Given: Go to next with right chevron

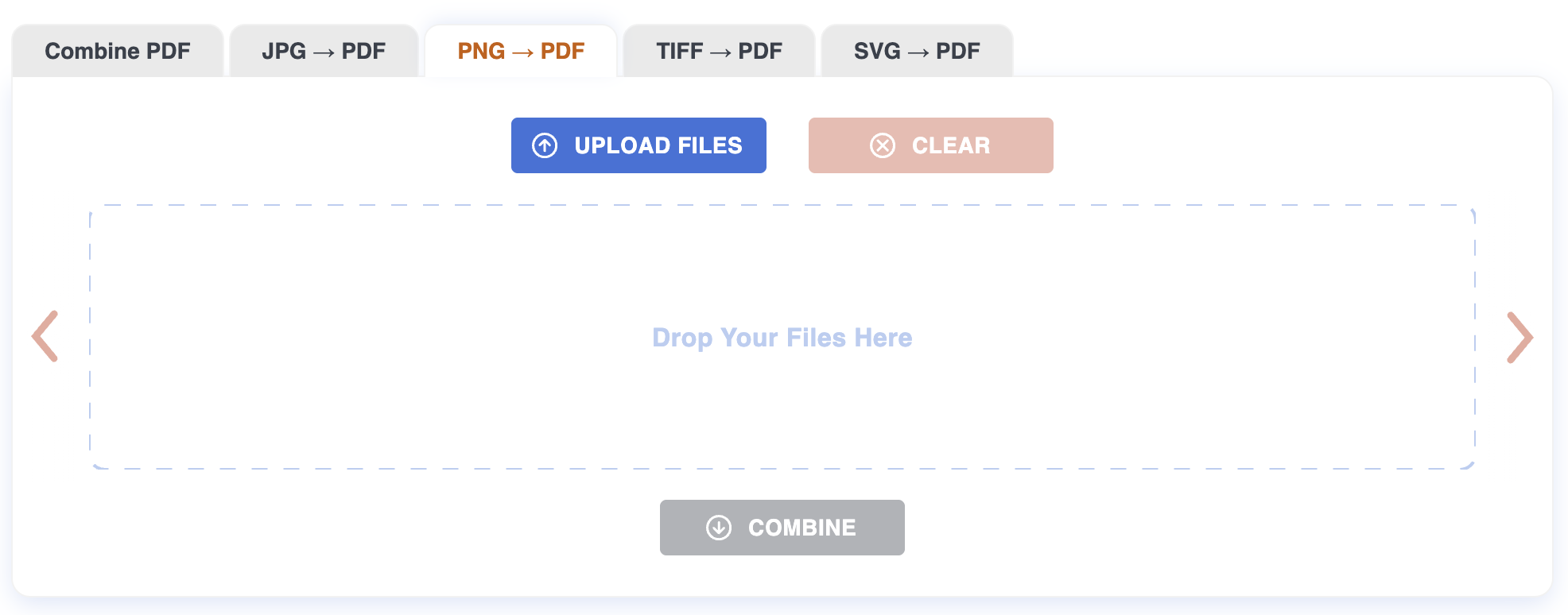Looking at the screenshot, I should (x=1519, y=337).
